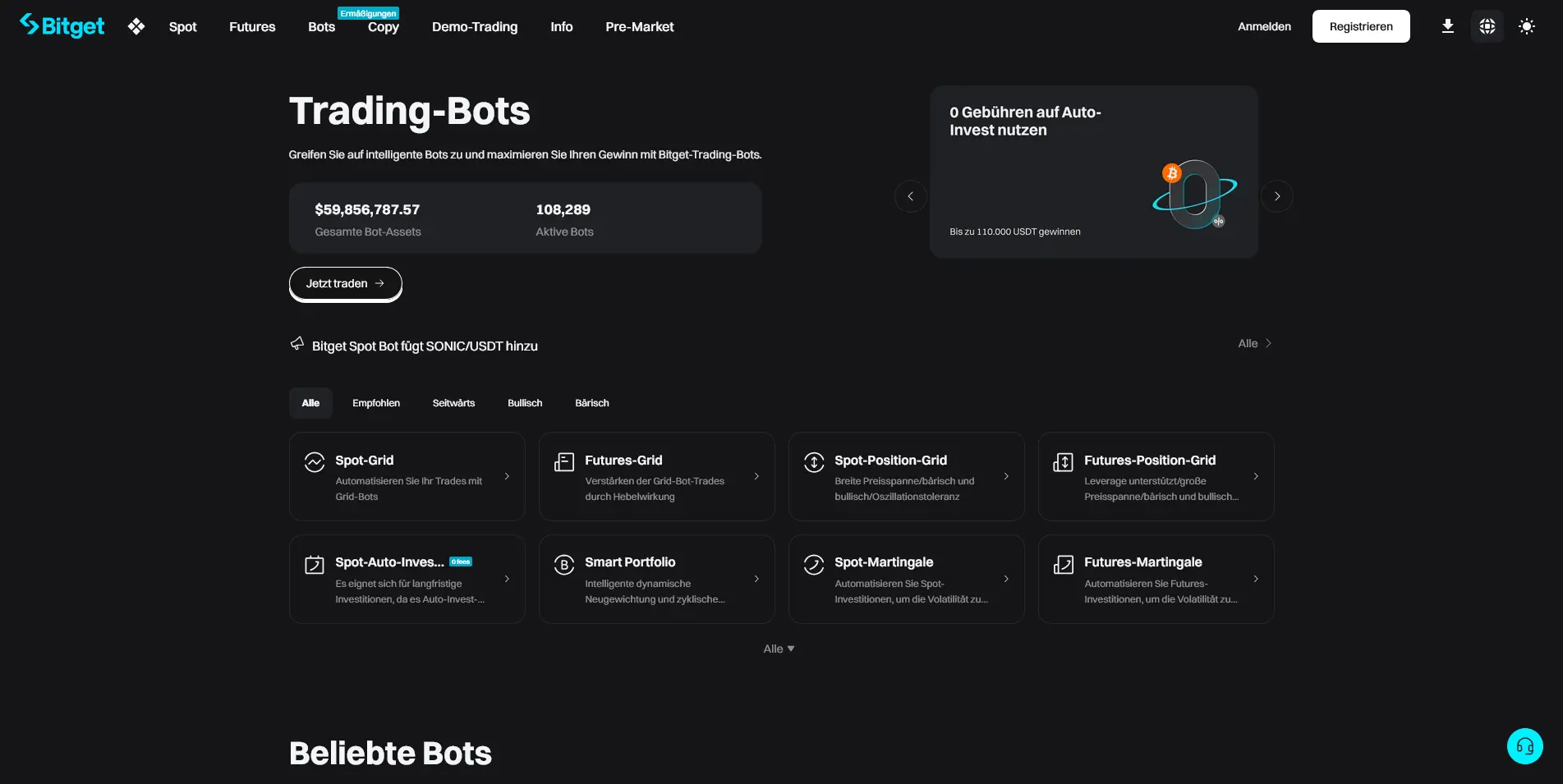Click the 108,289 active bots value
The image size is (1563, 784).
563,210
